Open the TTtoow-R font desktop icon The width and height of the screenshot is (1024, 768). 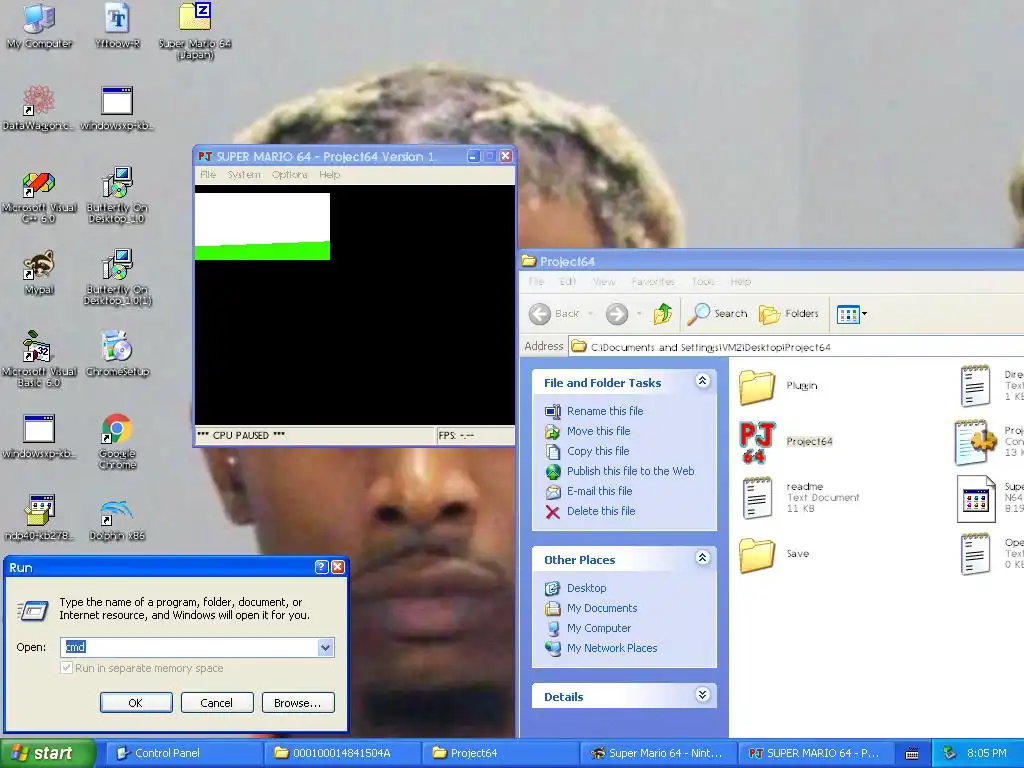tap(118, 26)
